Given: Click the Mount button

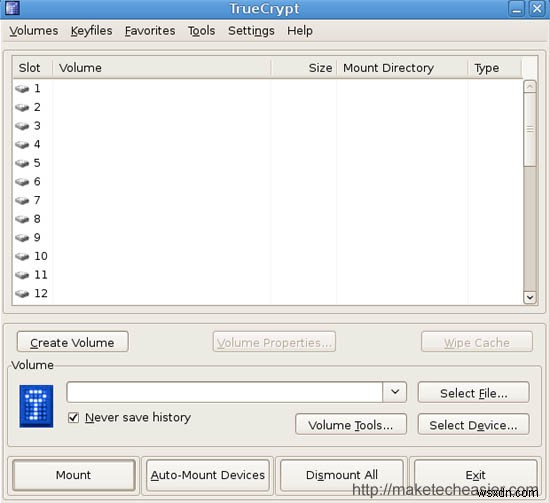Looking at the screenshot, I should [74, 475].
